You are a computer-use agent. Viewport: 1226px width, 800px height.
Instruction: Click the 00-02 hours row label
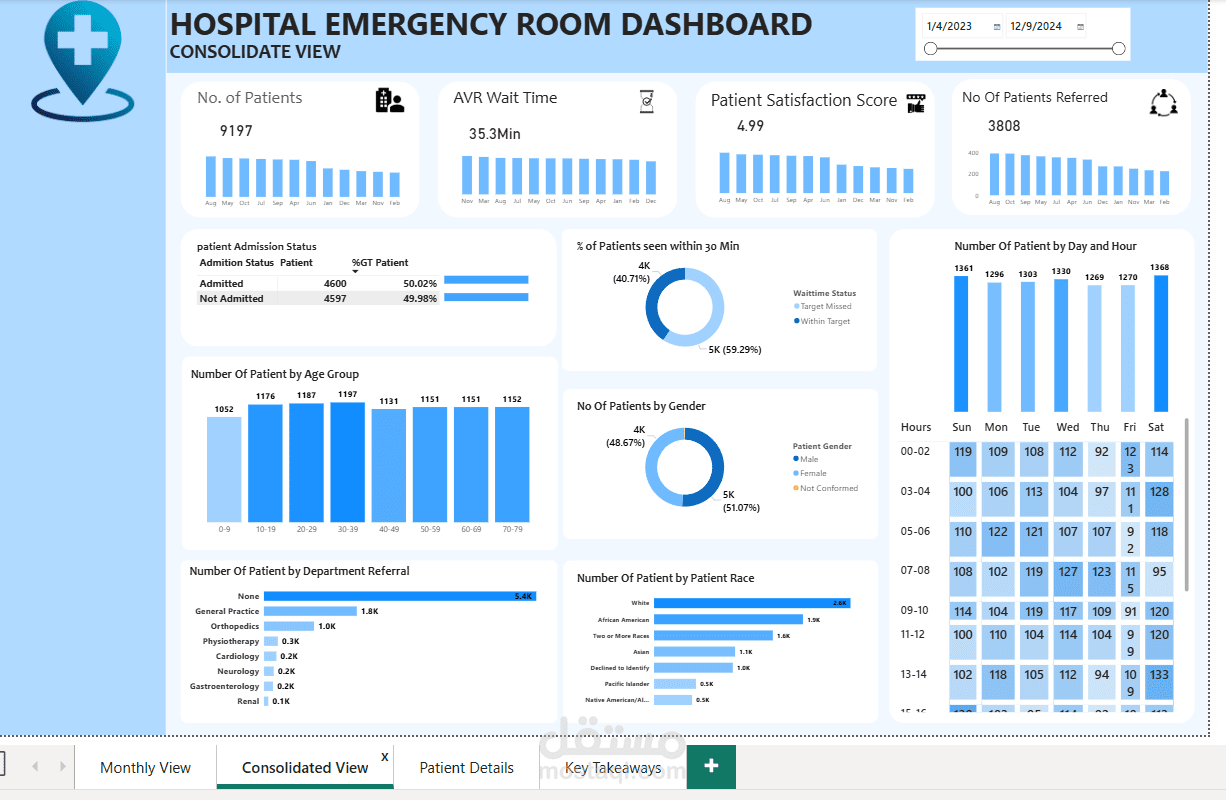tap(915, 451)
